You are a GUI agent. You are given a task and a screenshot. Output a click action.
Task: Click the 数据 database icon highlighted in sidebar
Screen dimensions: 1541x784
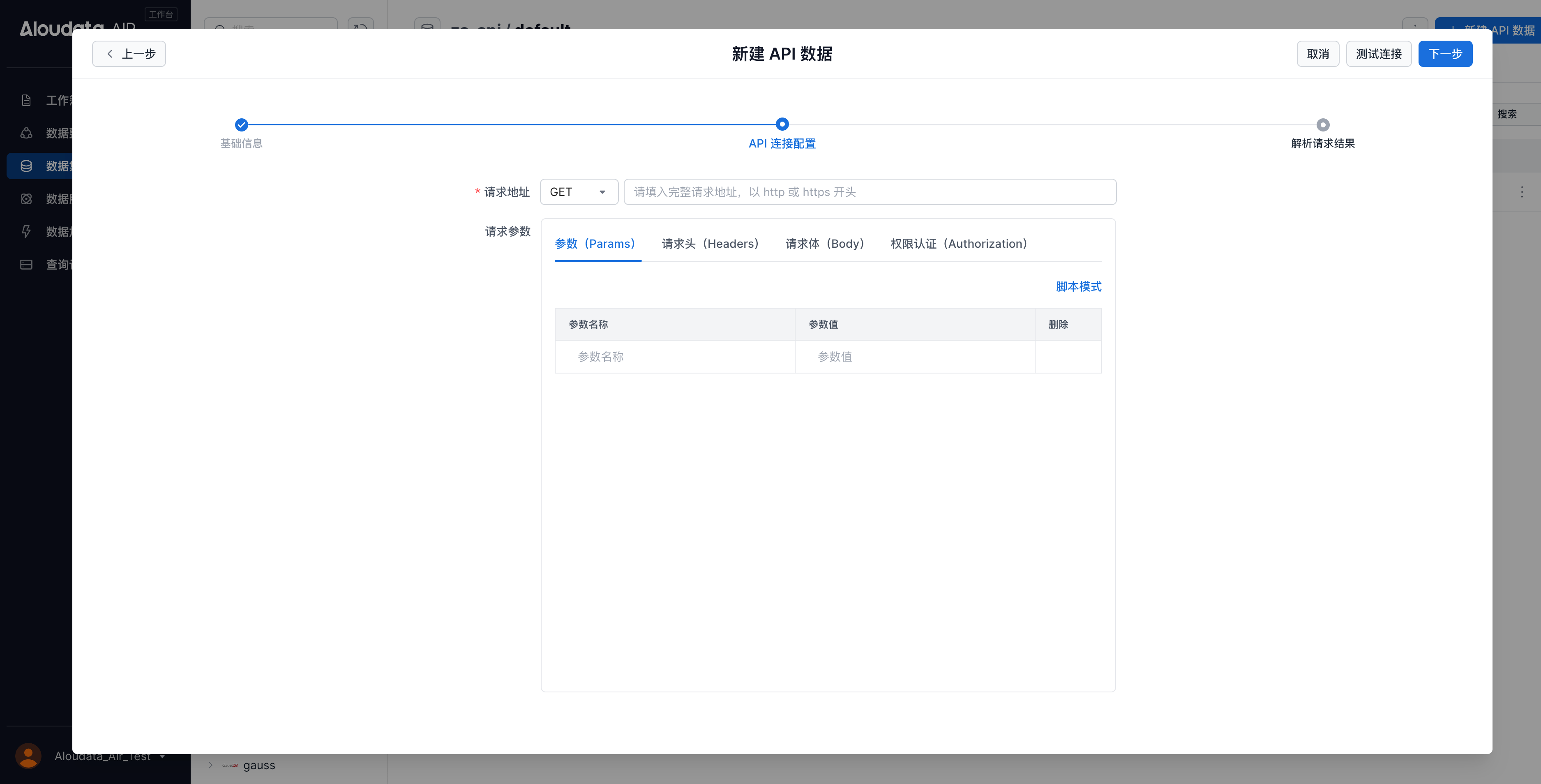(x=26, y=166)
